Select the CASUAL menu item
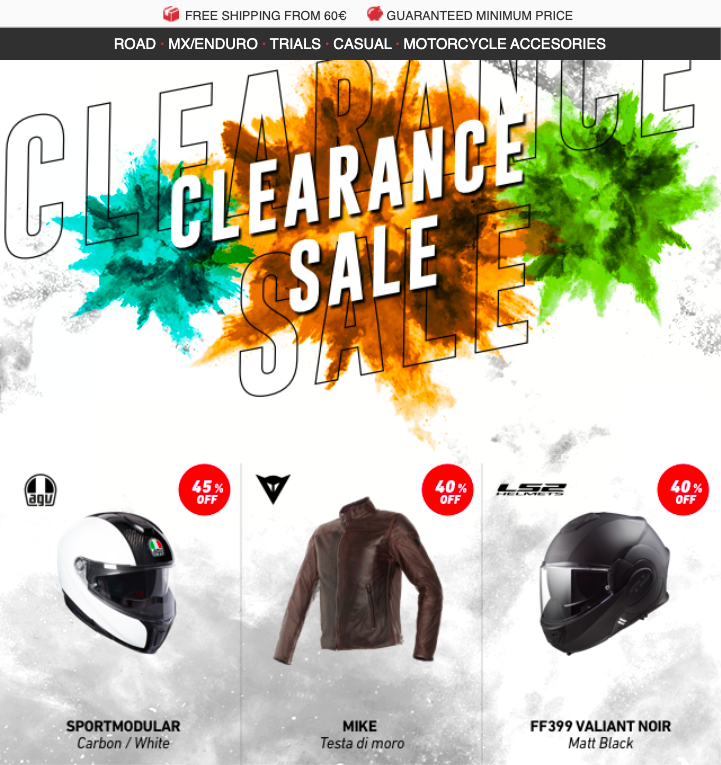Viewport: 721px width, 765px height. (362, 44)
